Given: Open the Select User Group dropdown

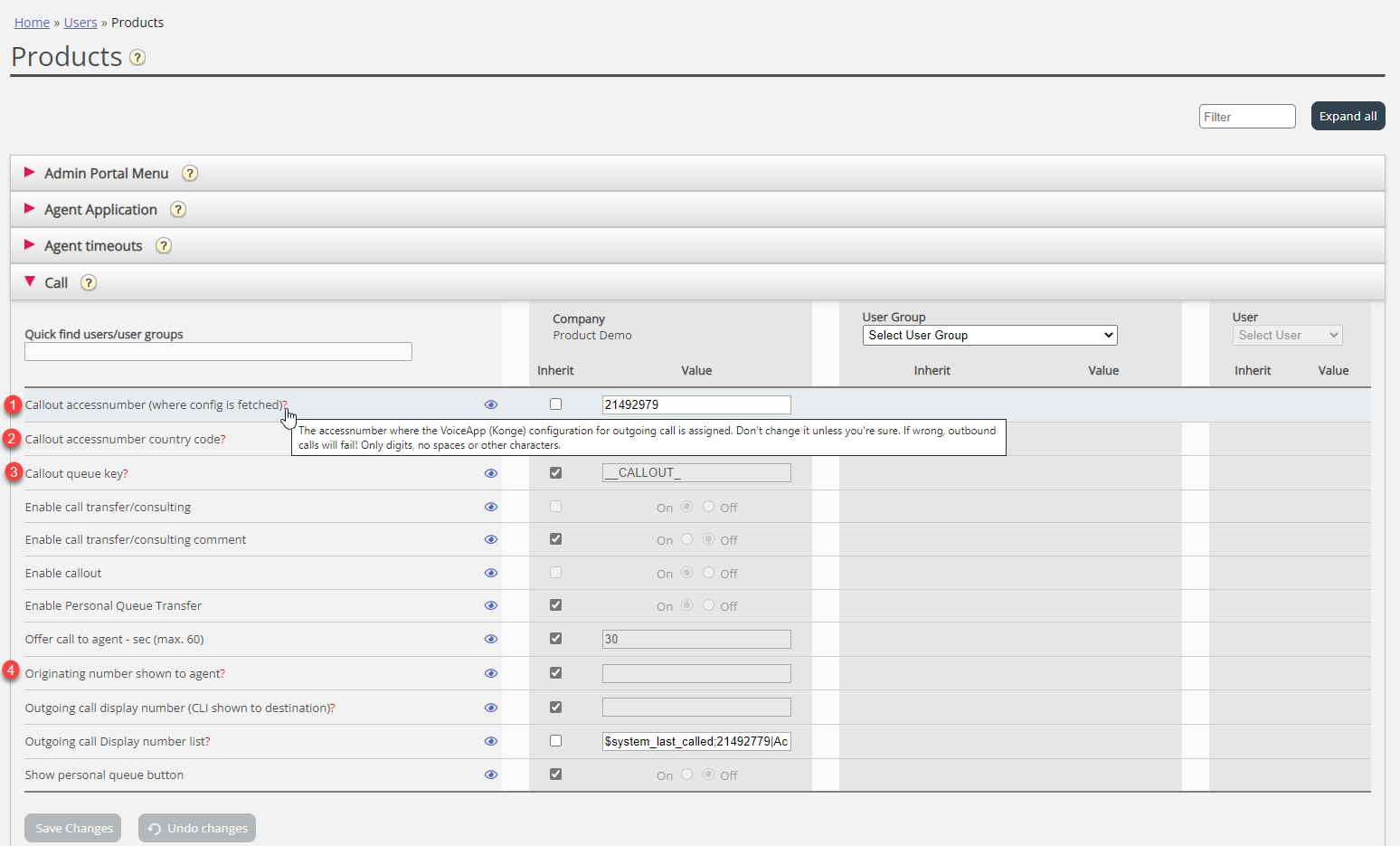Looking at the screenshot, I should point(989,335).
